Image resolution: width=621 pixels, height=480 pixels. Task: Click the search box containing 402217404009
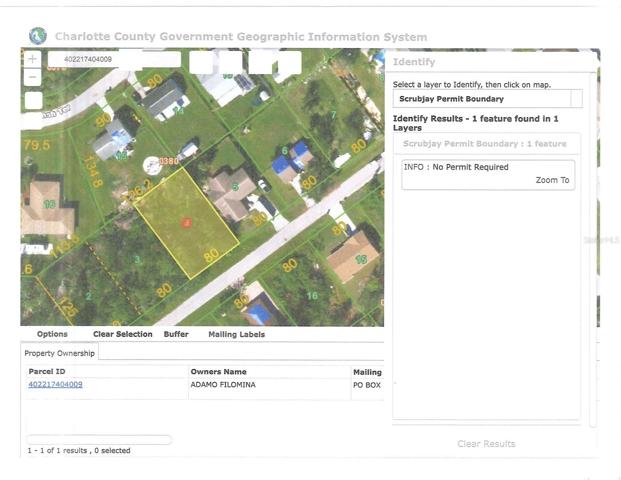[114, 59]
